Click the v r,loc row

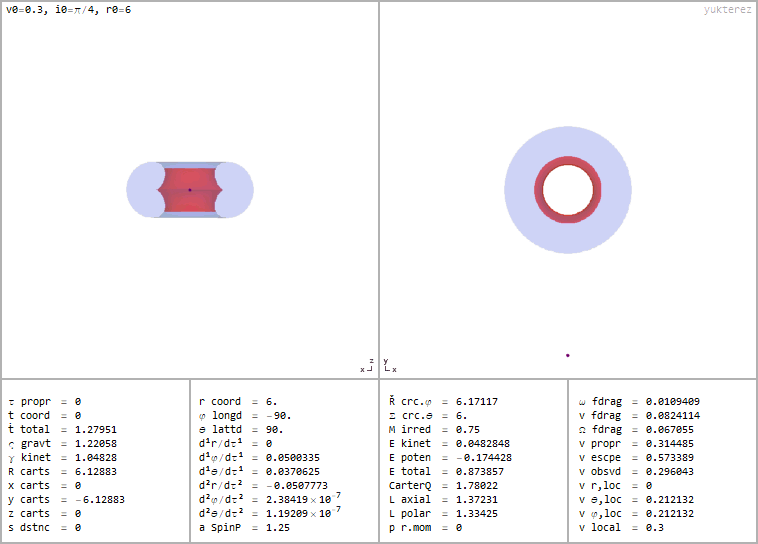coord(615,485)
